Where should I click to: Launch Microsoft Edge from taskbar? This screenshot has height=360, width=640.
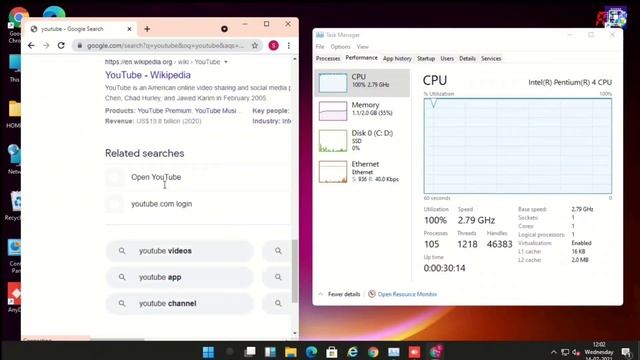point(311,352)
